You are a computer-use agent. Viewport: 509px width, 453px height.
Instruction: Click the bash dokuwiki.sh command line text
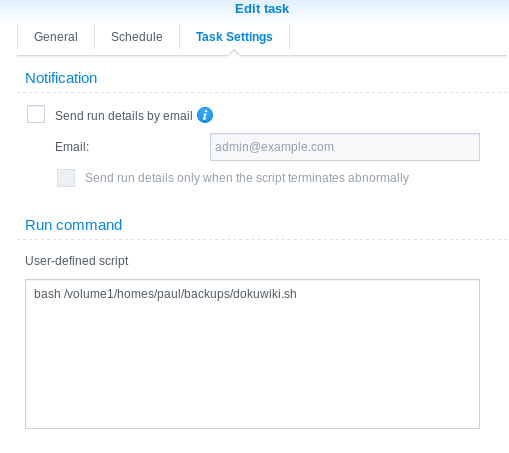[x=165, y=294]
